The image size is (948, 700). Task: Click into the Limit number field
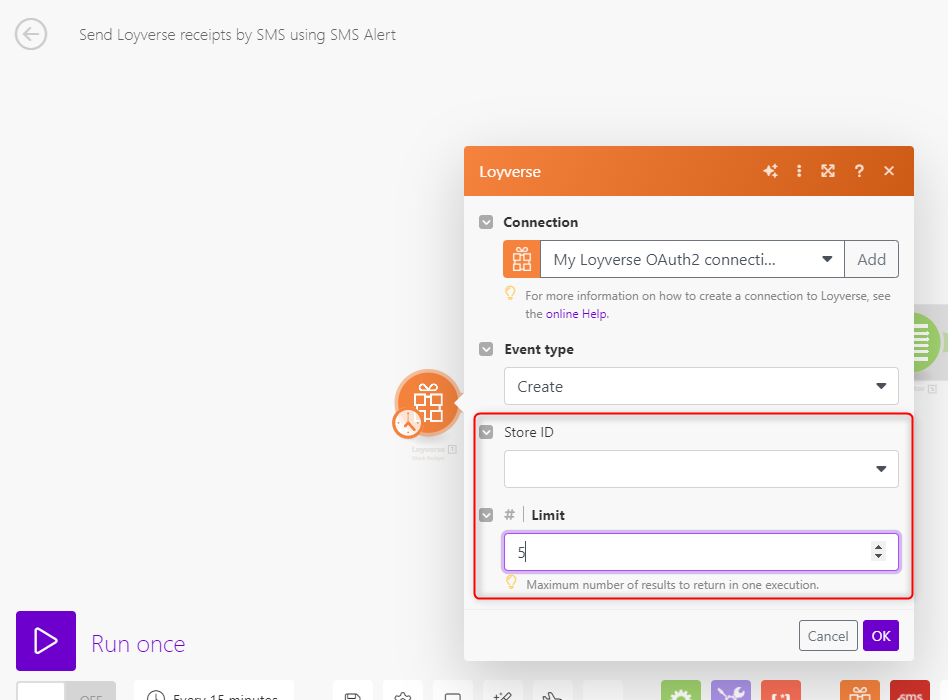pos(685,551)
